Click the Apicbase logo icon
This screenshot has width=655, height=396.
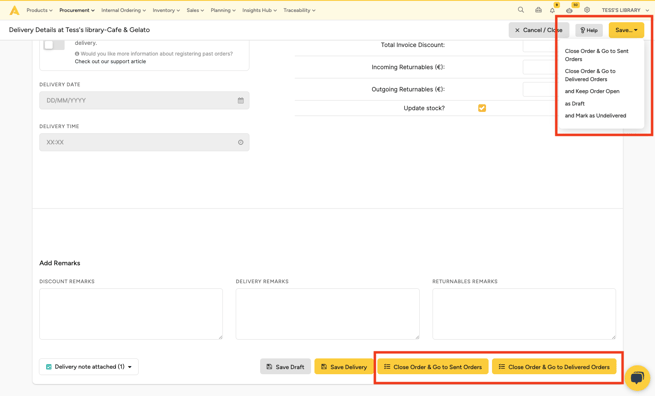(15, 10)
